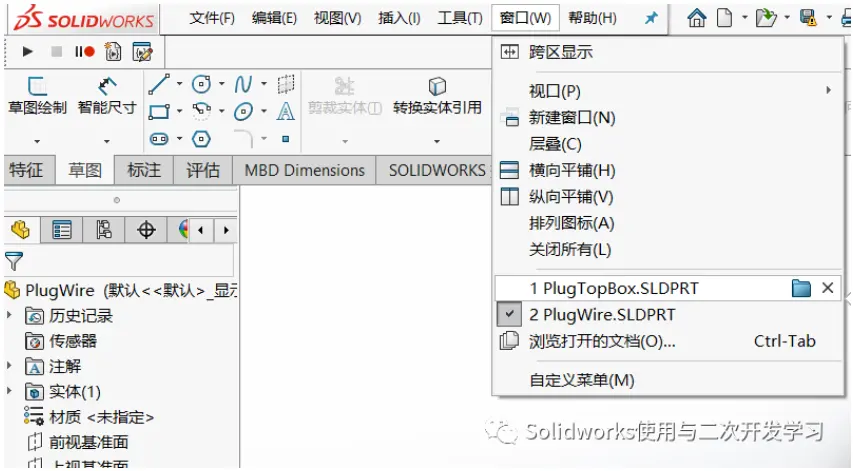
Task: Open the Tools (工具) menu
Action: pyautogui.click(x=460, y=18)
